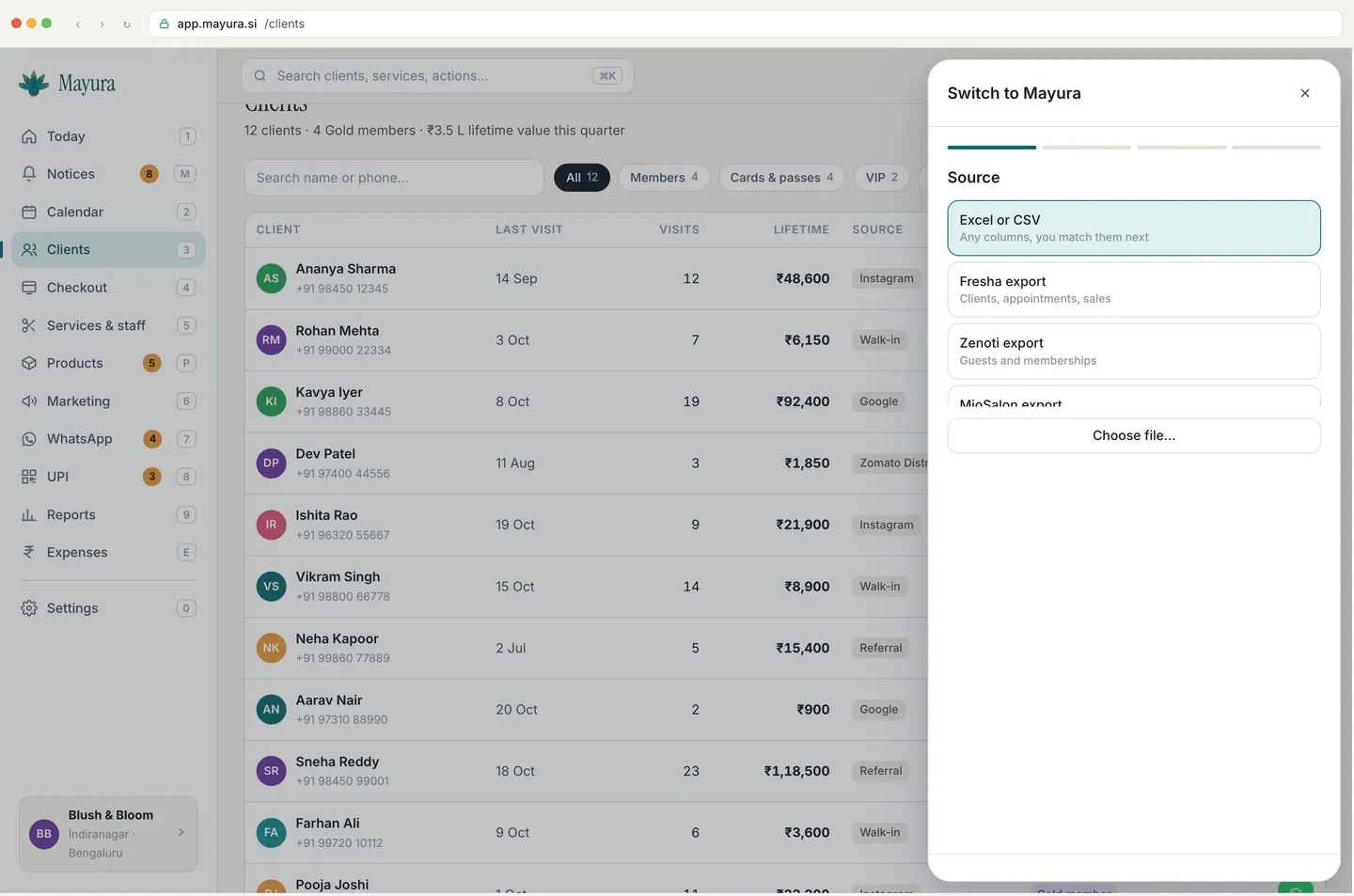Click the Marketing megaphone icon
Screen dimensions: 1354x896
29,401
